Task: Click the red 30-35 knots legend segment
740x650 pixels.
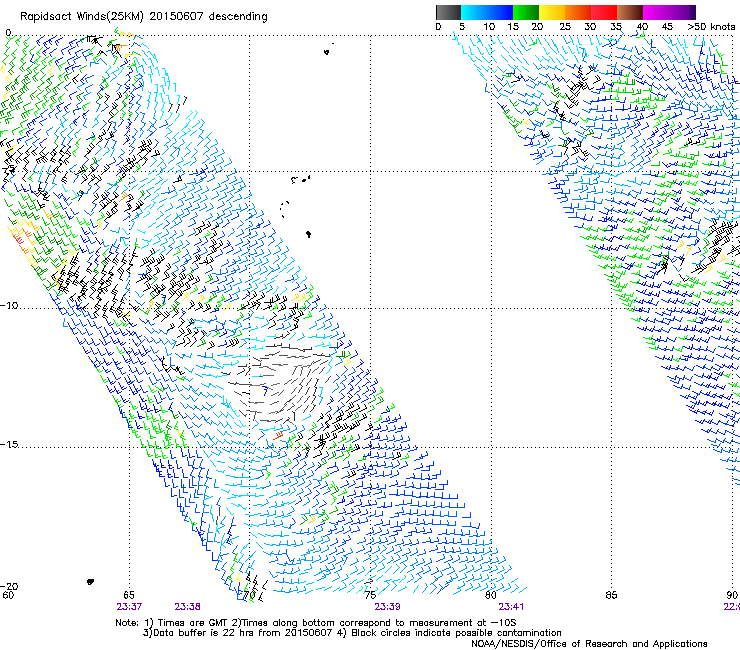Action: [x=604, y=12]
